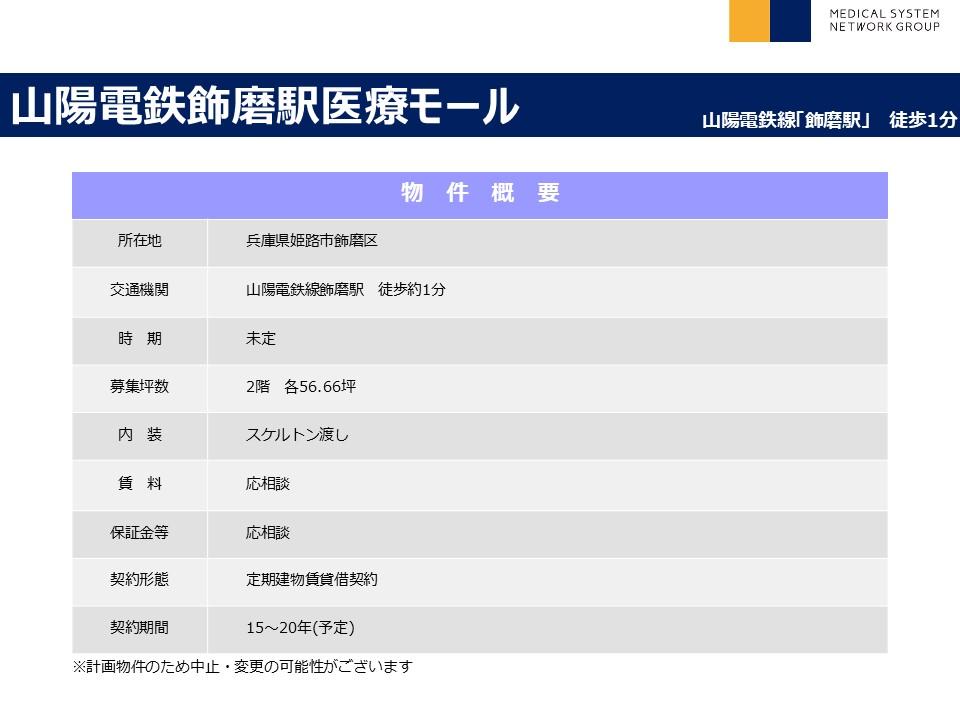Click the 所在地 label cell

140,242
